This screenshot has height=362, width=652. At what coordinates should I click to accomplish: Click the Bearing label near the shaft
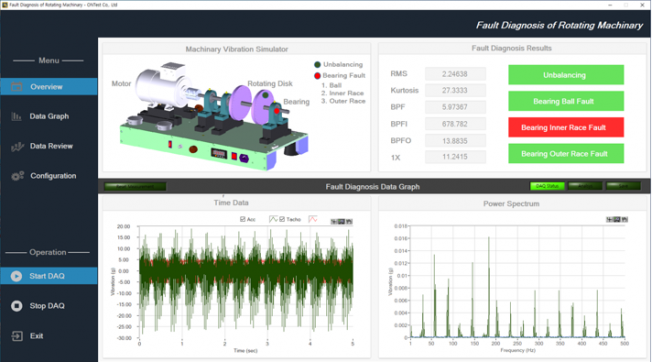tap(296, 102)
